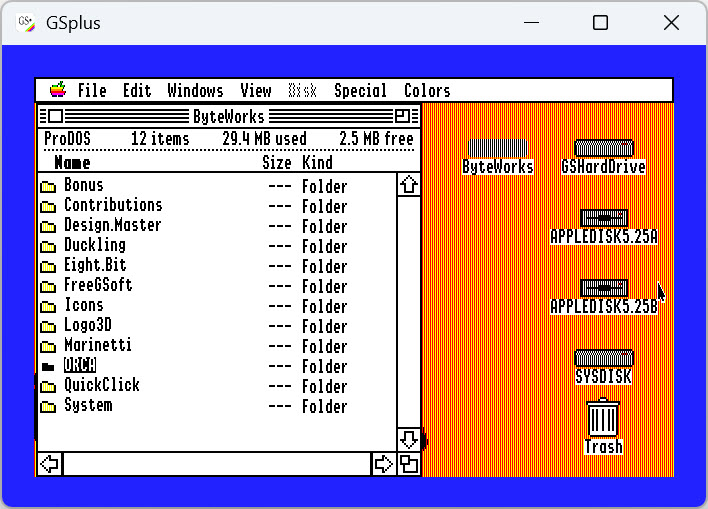Viewport: 708px width, 509px height.
Task: Select the GSHardDrive disk icon
Action: 604,148
